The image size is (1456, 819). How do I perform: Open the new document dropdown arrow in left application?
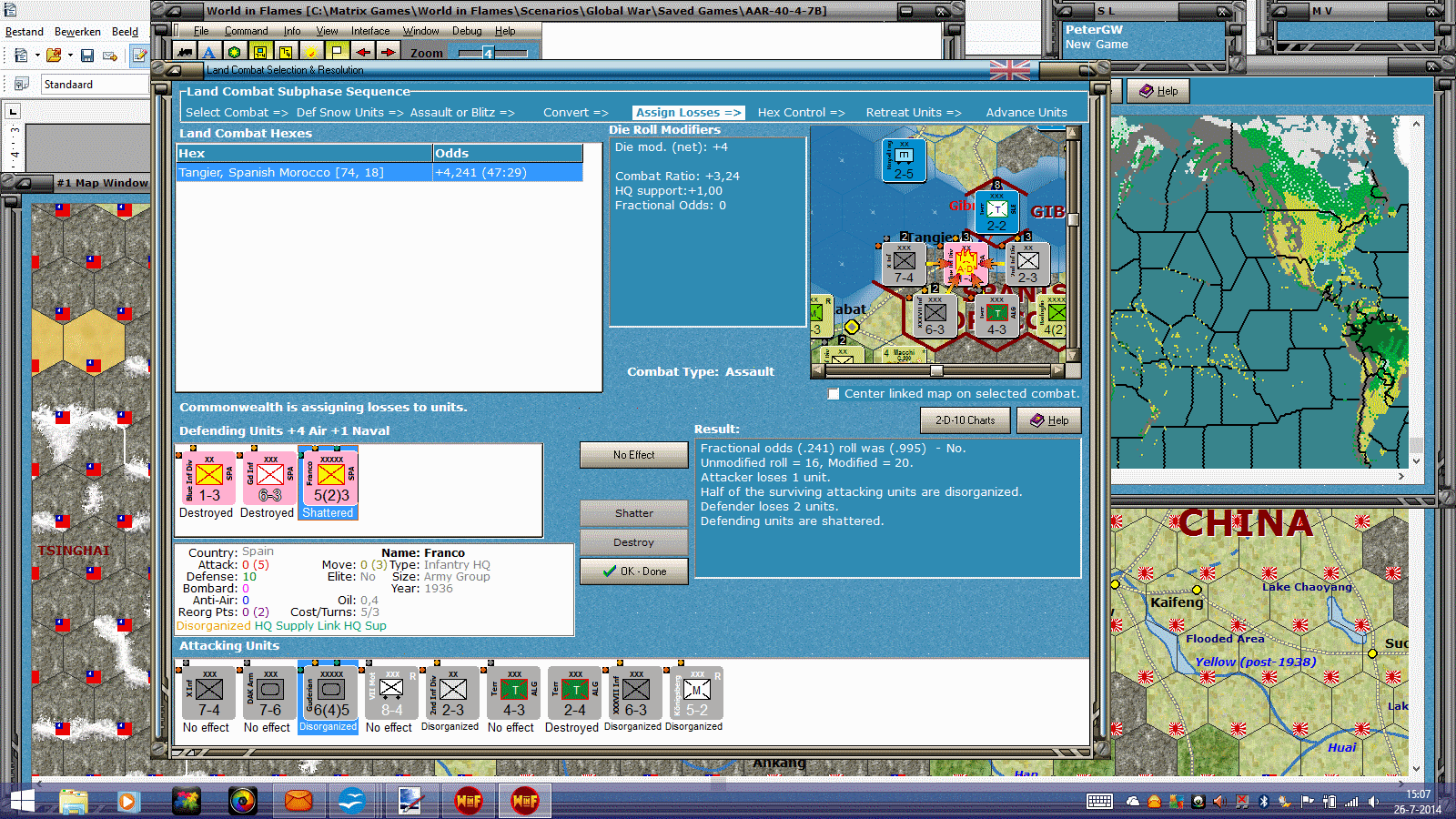coord(37,56)
